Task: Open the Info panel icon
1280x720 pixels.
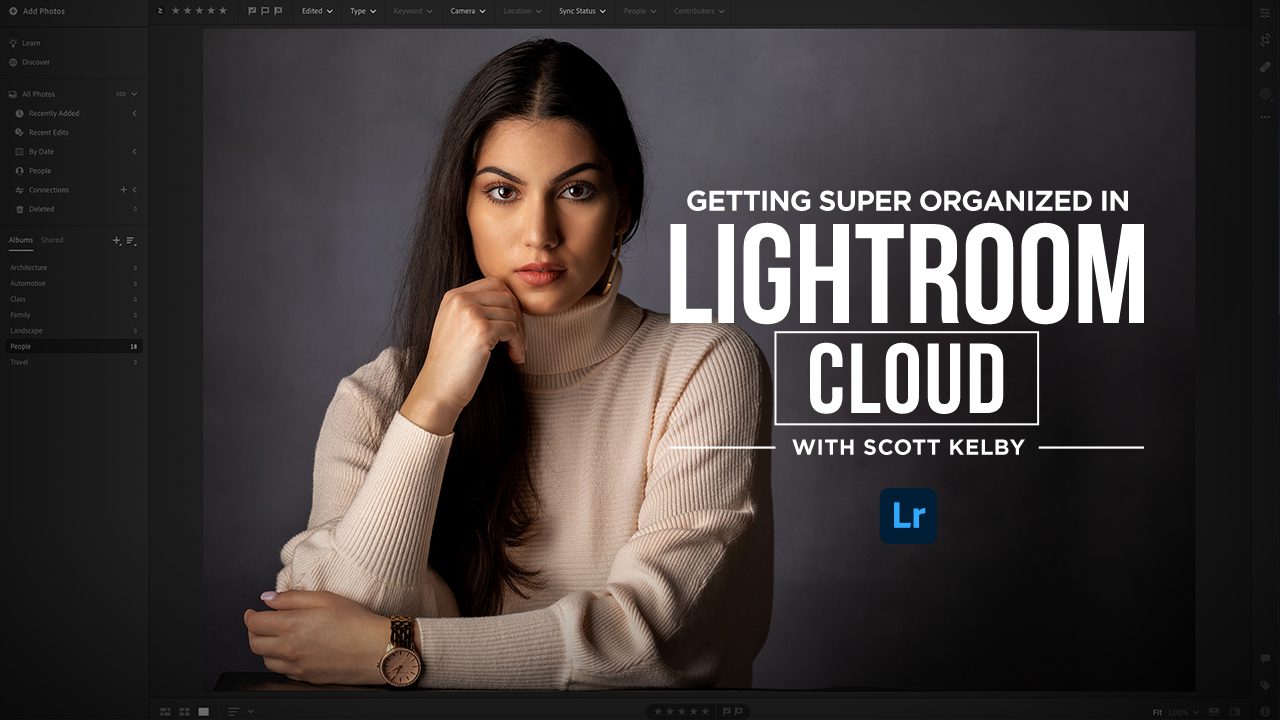Action: tap(1265, 711)
